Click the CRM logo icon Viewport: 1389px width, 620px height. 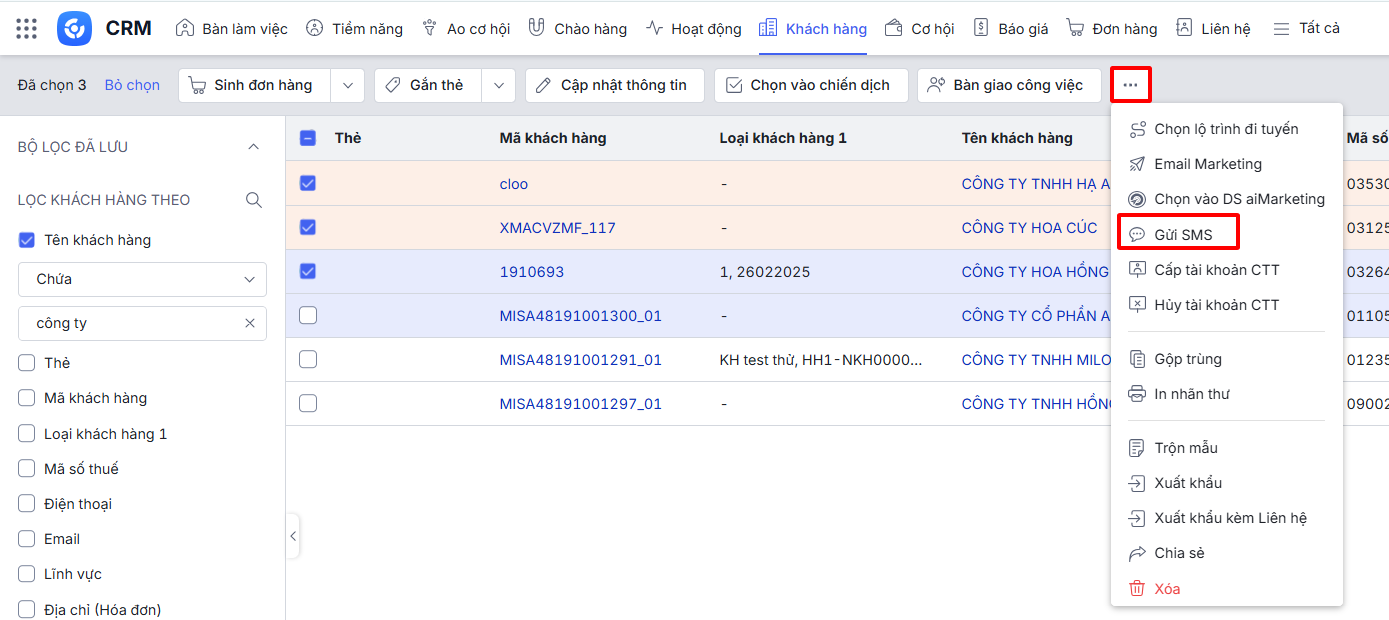pos(75,29)
